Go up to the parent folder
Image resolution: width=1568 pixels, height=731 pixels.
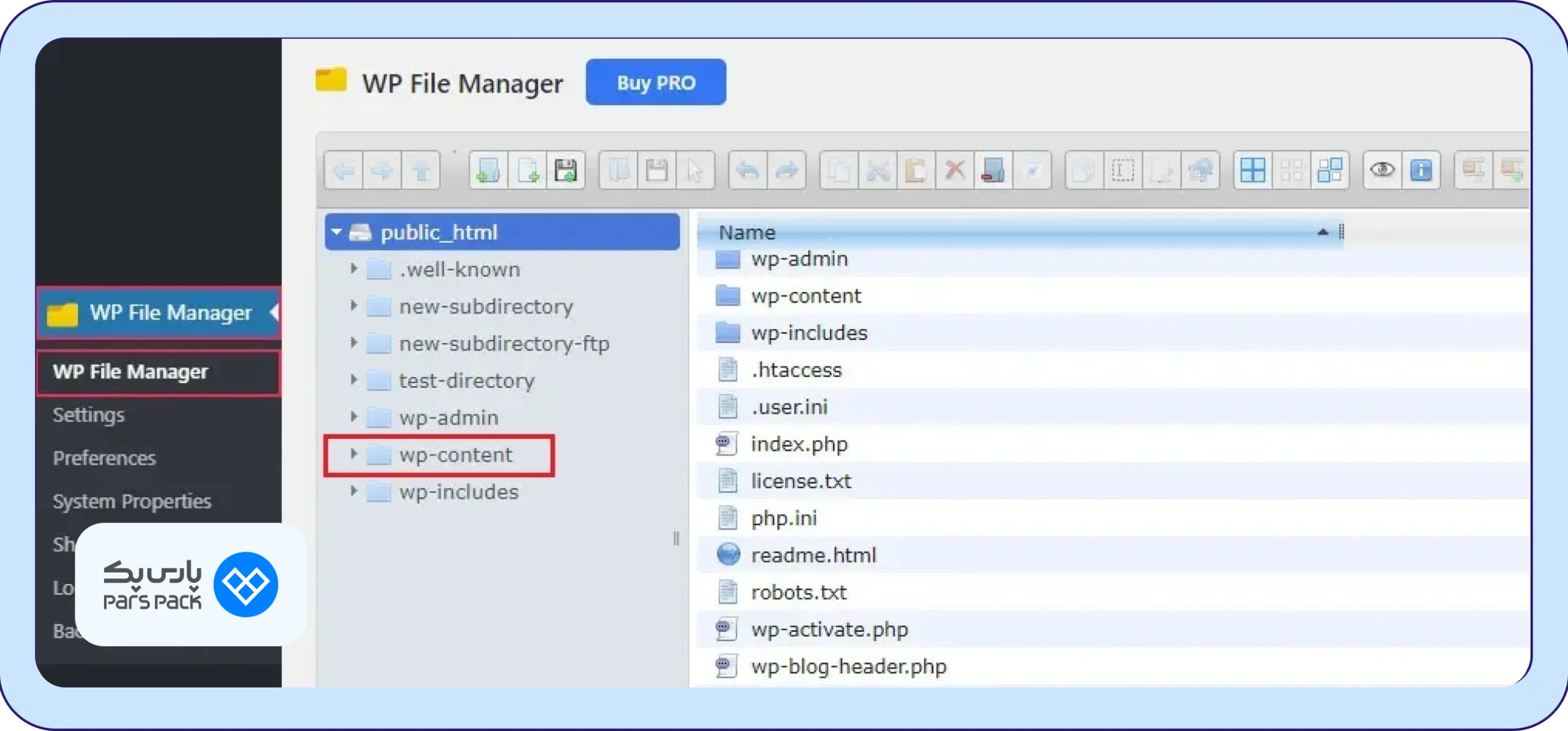pos(421,170)
